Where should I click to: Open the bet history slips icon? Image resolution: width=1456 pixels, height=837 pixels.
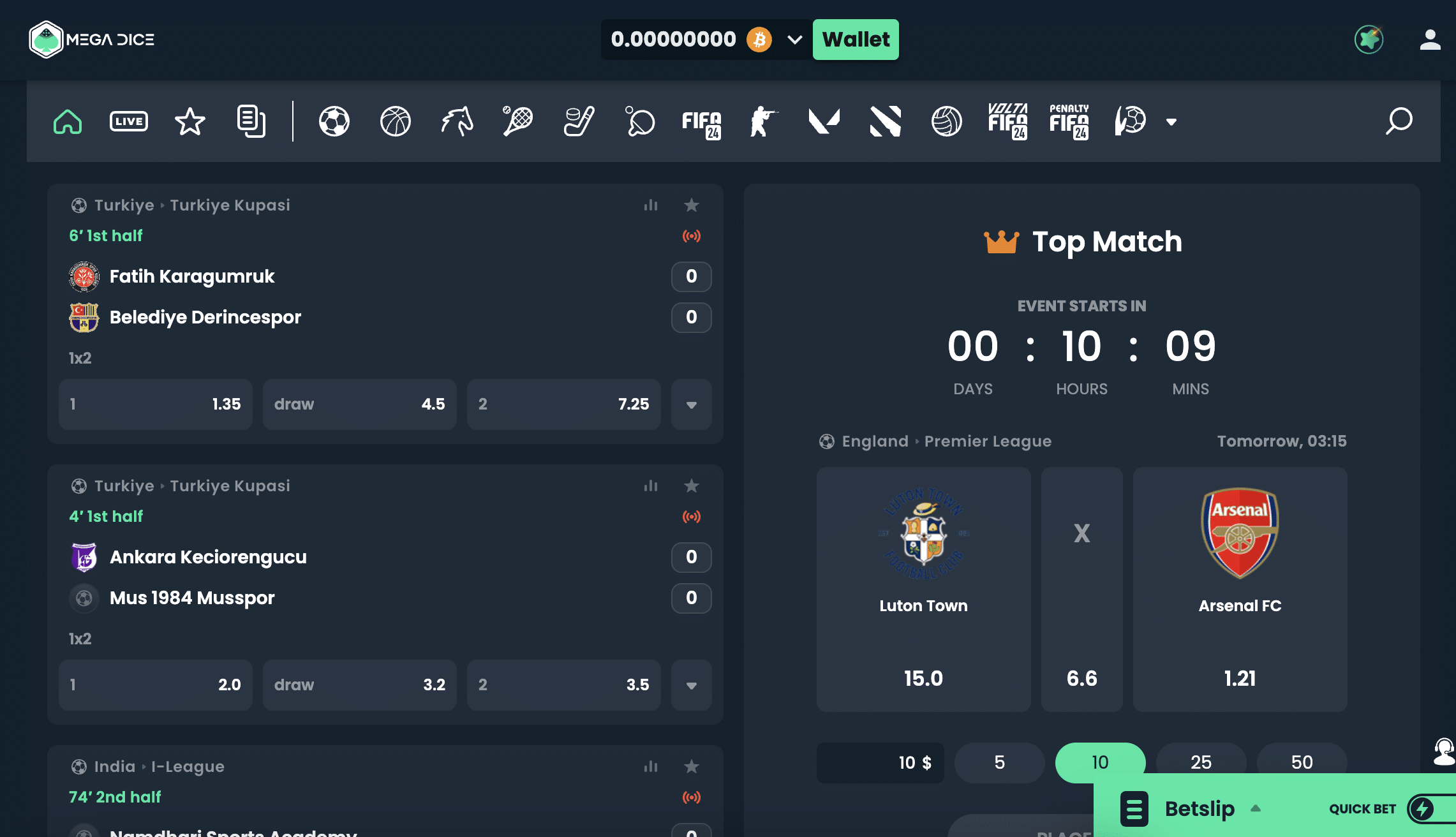point(251,121)
